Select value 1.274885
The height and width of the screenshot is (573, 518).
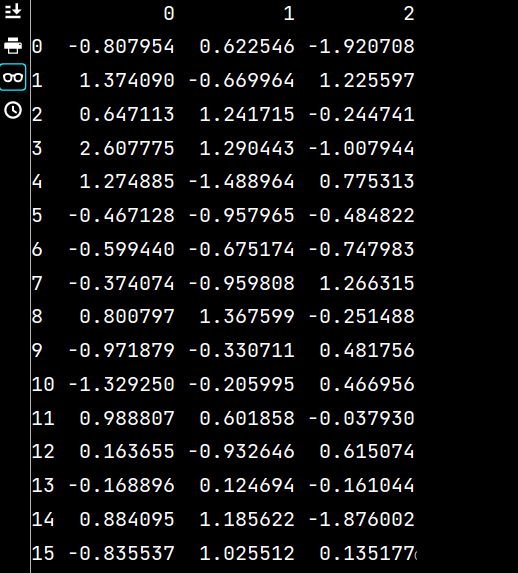pos(127,182)
